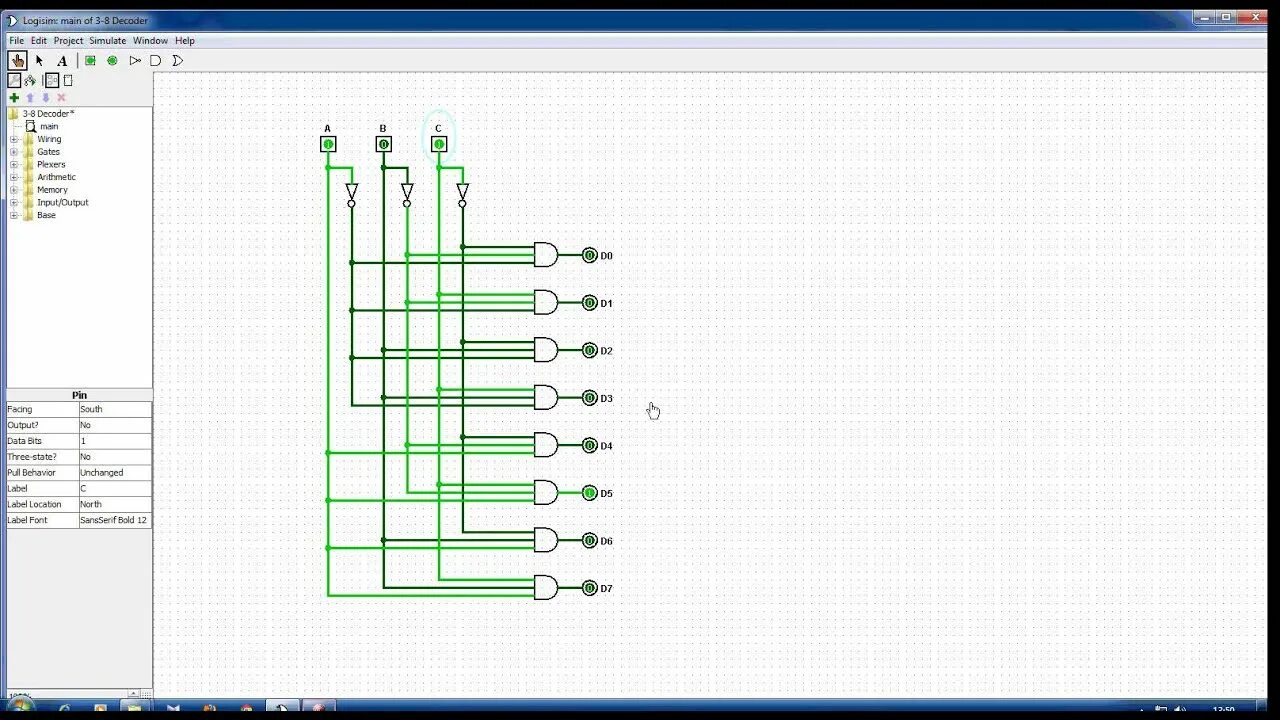Image resolution: width=1280 pixels, height=720 pixels.
Task: Edit Label Font SansSerif Bold 12
Action: pos(115,520)
